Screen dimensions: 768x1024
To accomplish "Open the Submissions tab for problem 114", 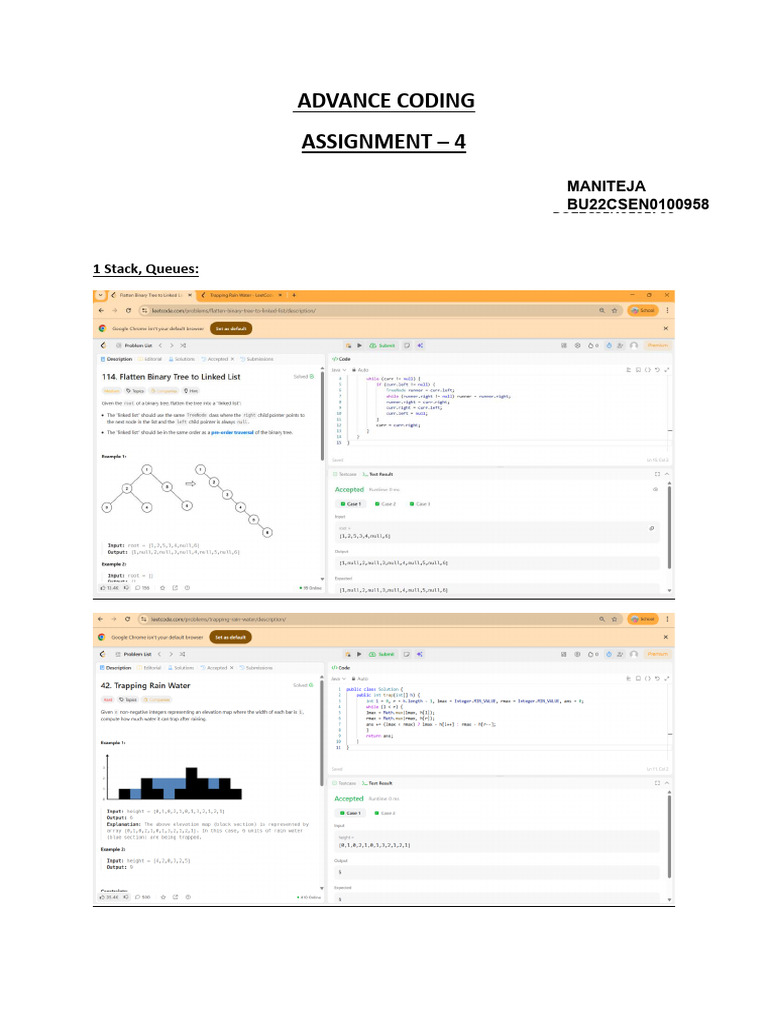I will tap(257, 359).
